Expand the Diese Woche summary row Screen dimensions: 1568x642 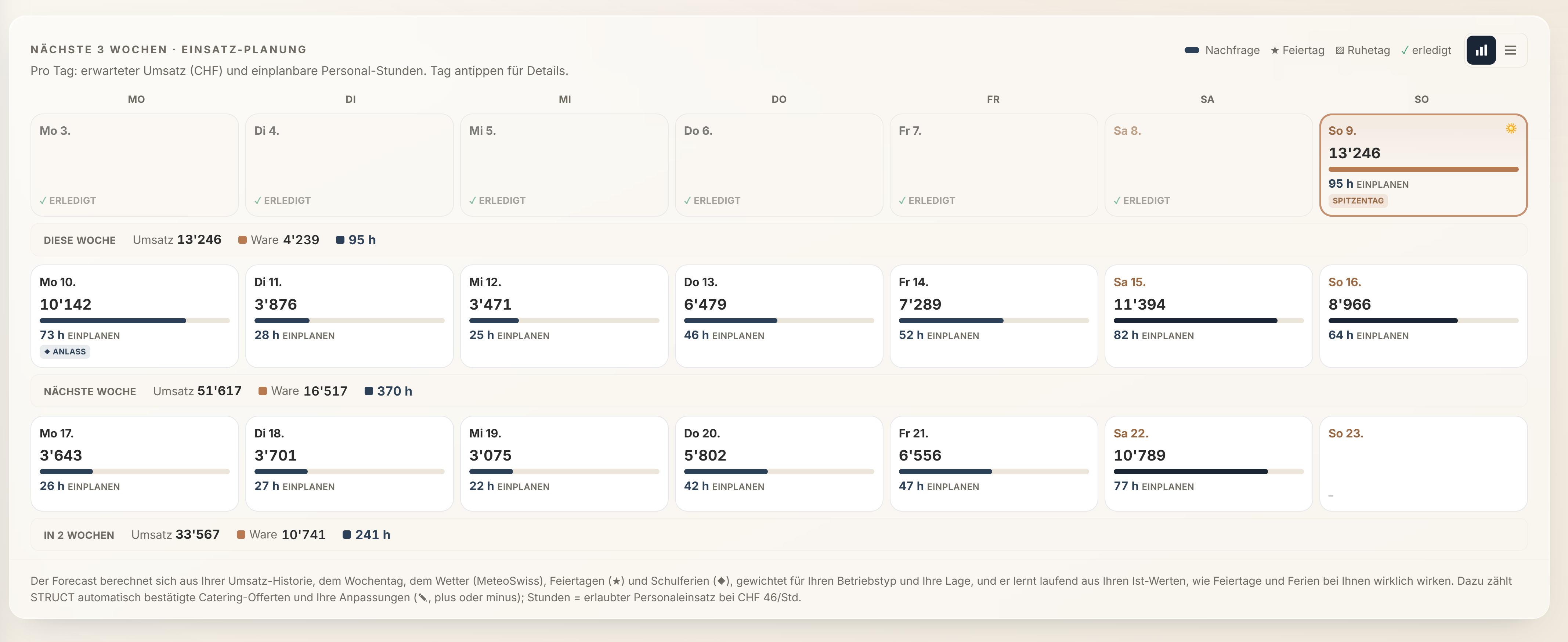[778, 240]
